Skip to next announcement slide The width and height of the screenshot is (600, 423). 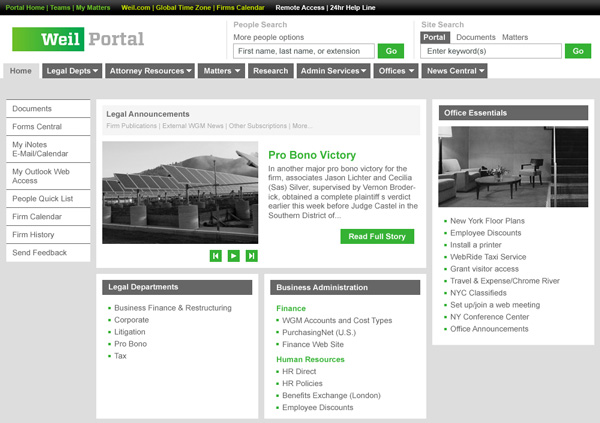pos(251,256)
